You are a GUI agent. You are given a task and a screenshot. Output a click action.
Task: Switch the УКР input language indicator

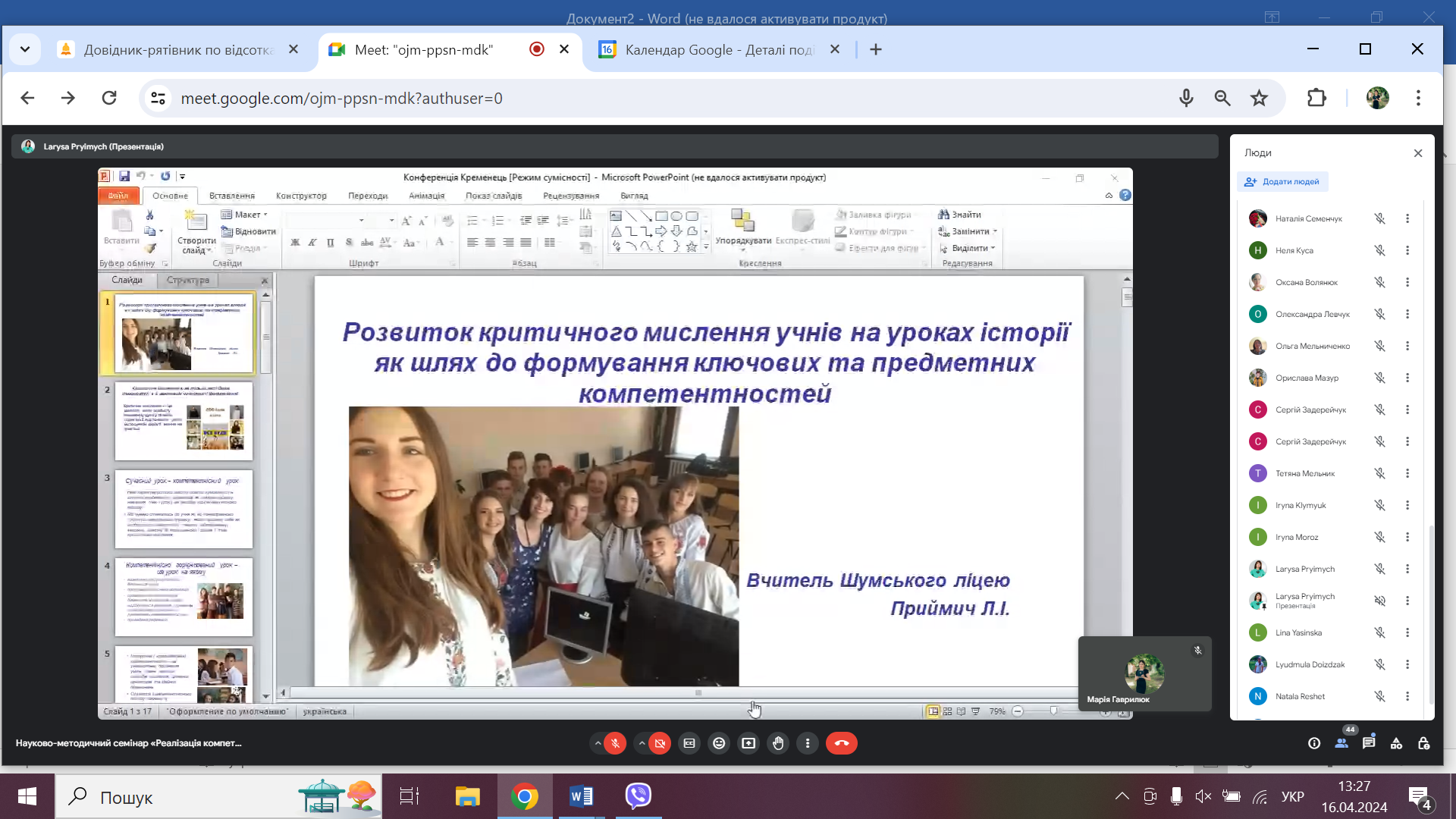click(x=1293, y=796)
